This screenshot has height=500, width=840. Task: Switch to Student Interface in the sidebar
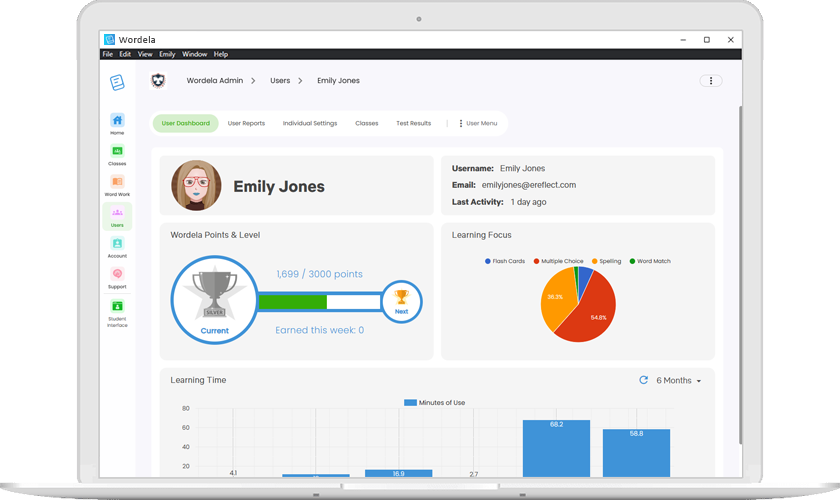point(117,313)
